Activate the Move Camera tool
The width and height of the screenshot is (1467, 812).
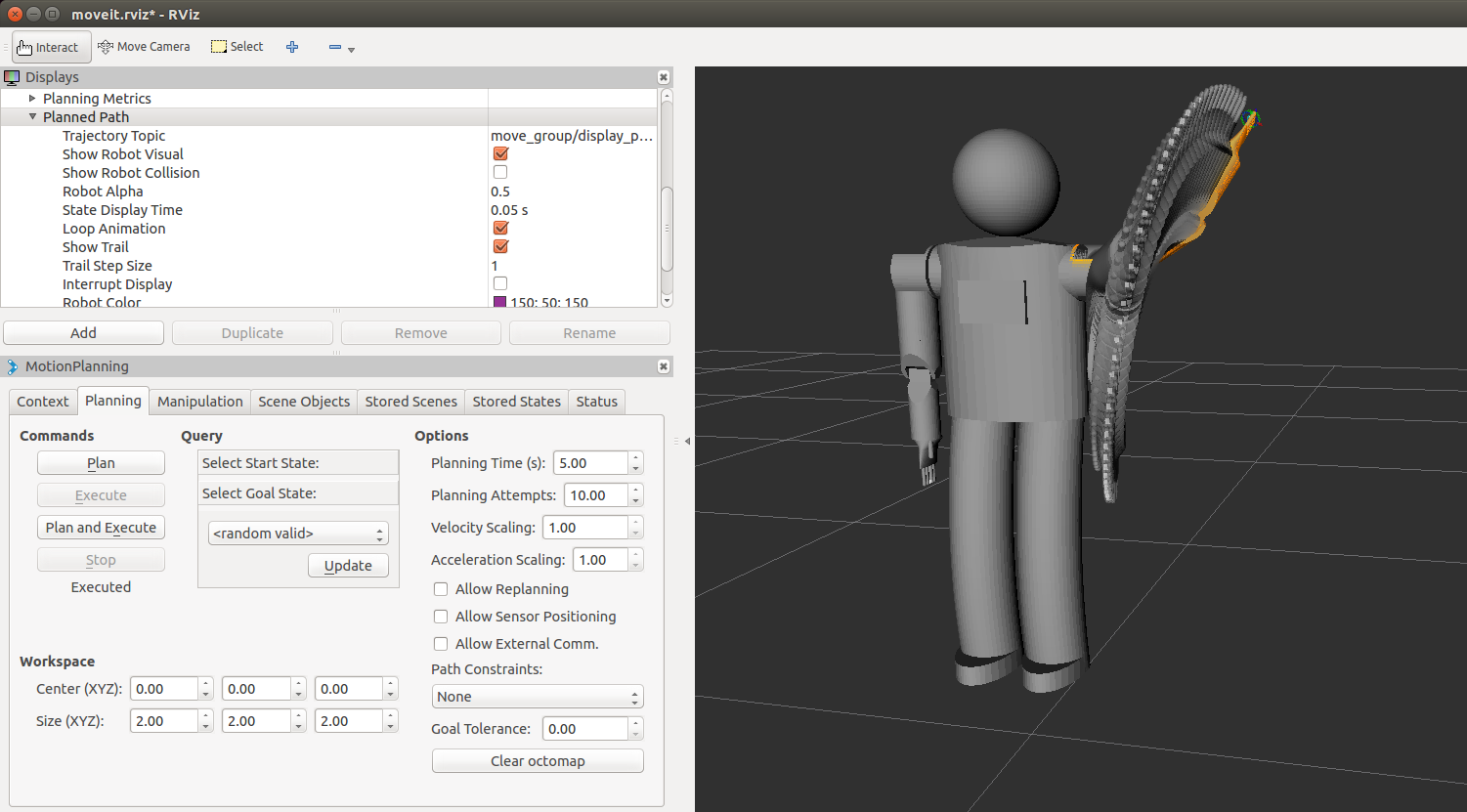144,47
